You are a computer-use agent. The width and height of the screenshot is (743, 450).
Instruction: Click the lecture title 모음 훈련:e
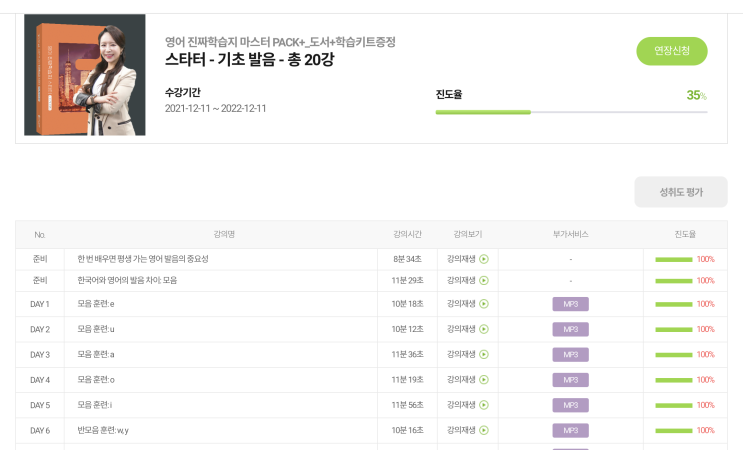tap(96, 304)
